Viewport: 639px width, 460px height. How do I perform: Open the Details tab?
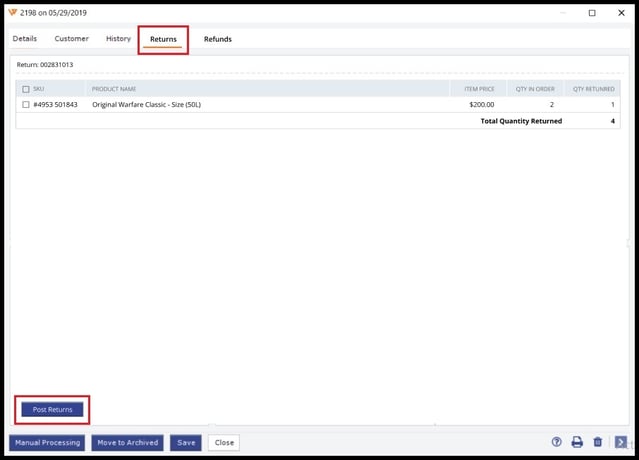point(25,39)
